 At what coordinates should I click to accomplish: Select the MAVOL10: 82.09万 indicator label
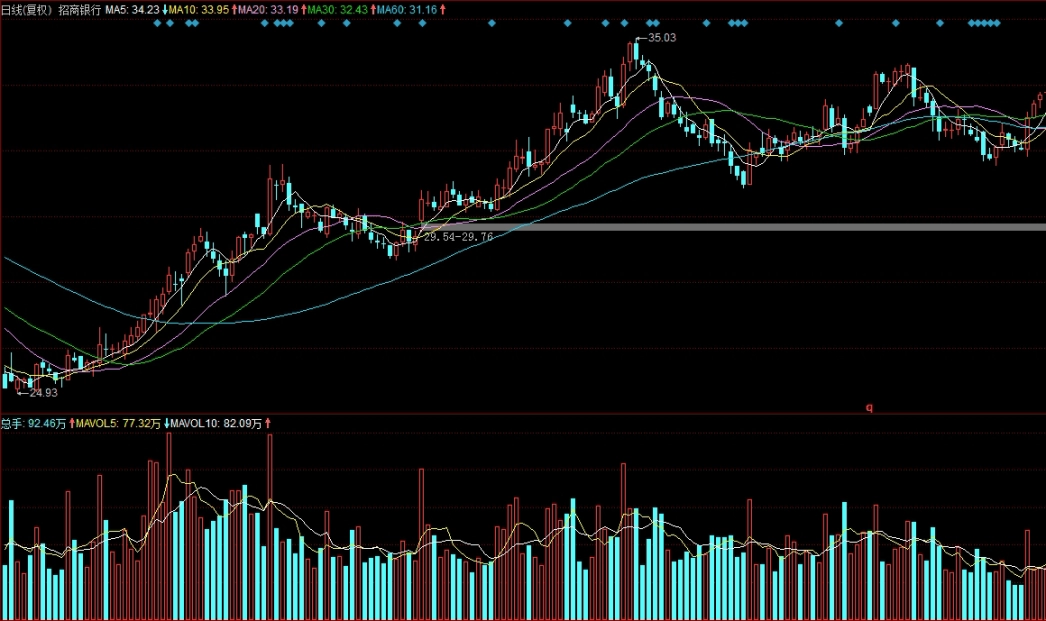point(217,424)
